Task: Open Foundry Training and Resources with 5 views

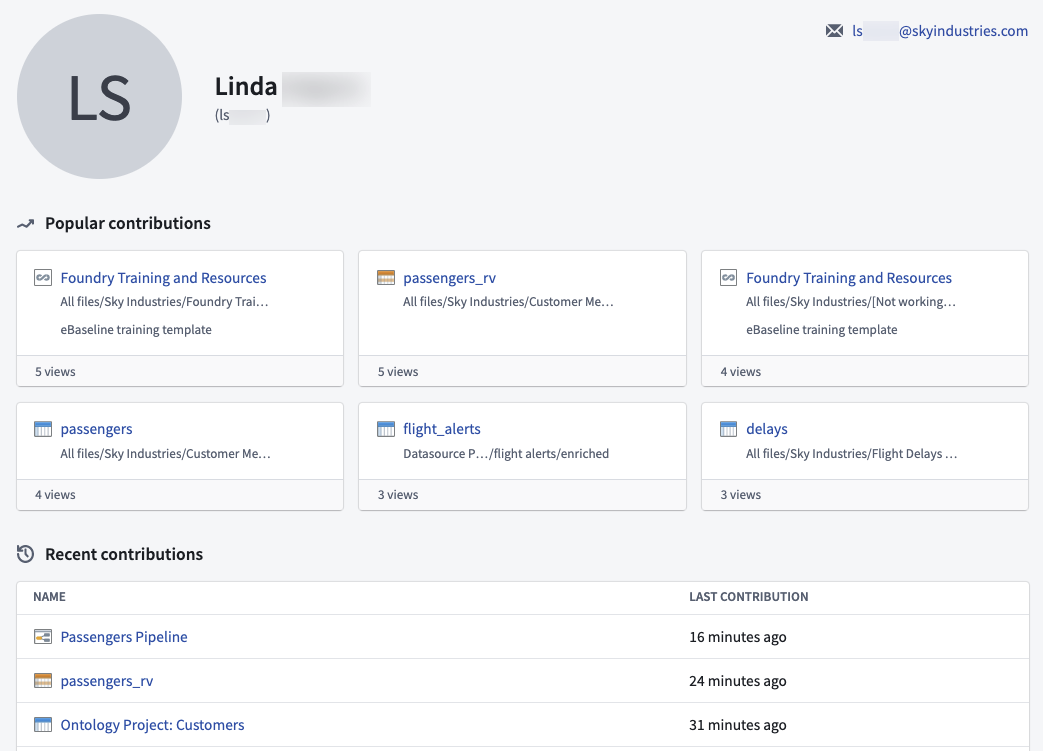Action: click(163, 277)
